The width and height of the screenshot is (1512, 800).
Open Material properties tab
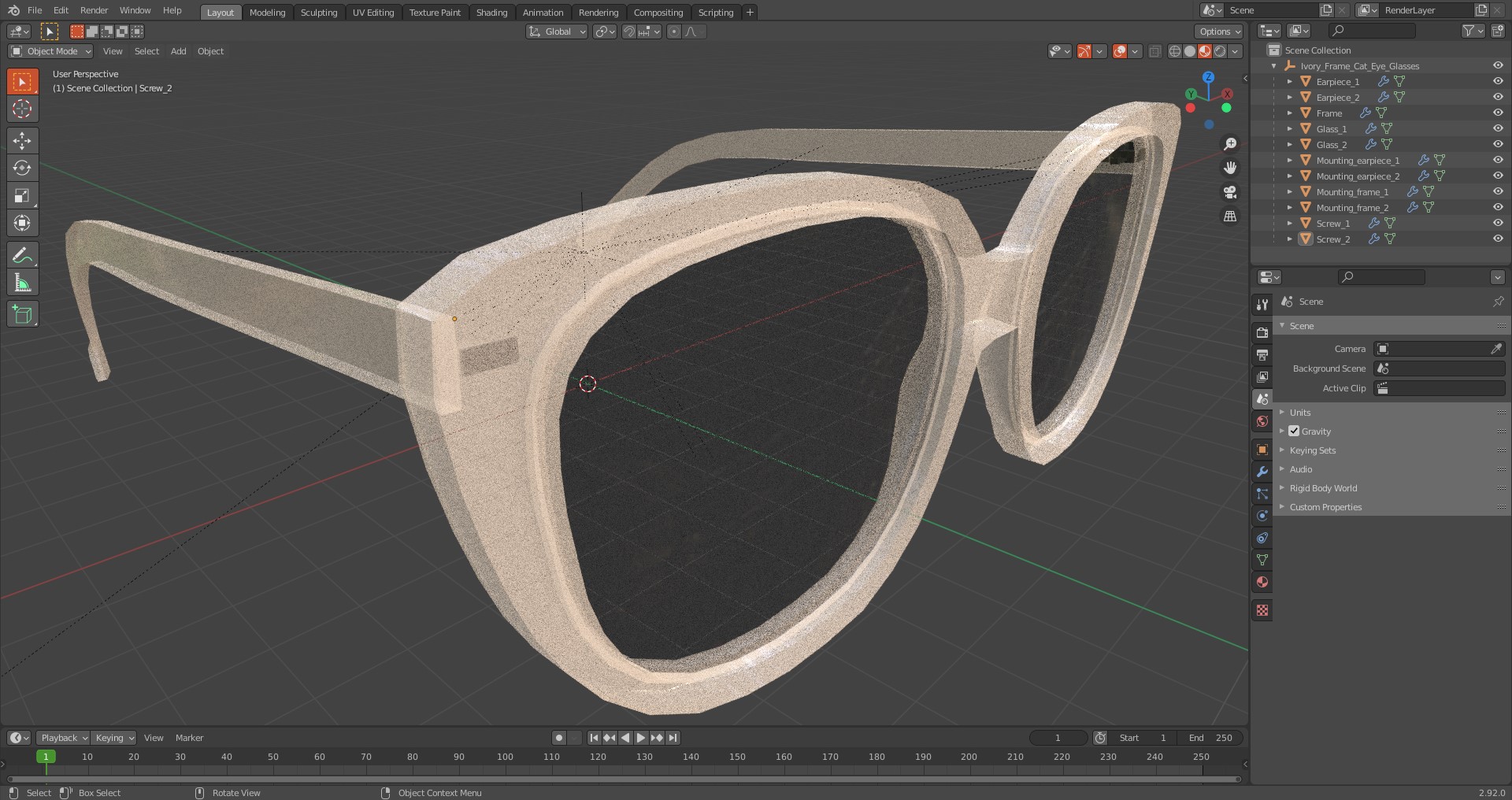[x=1262, y=582]
